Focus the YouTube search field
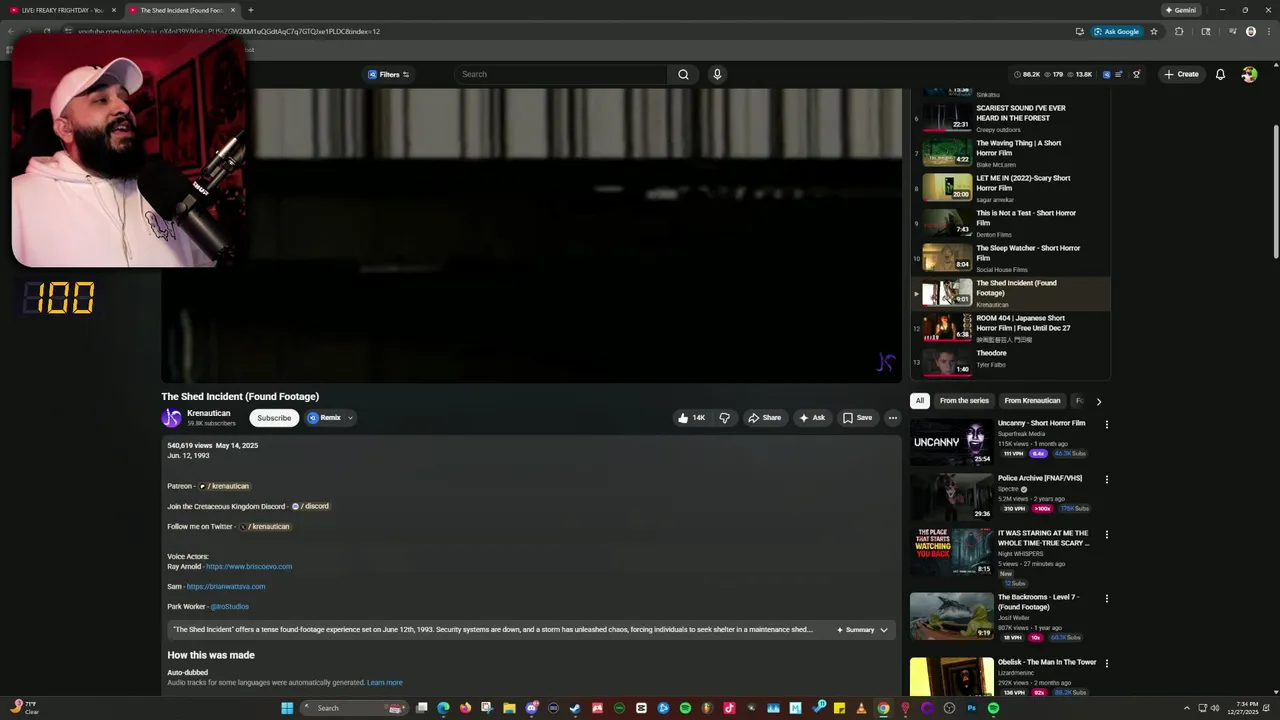 pyautogui.click(x=562, y=74)
